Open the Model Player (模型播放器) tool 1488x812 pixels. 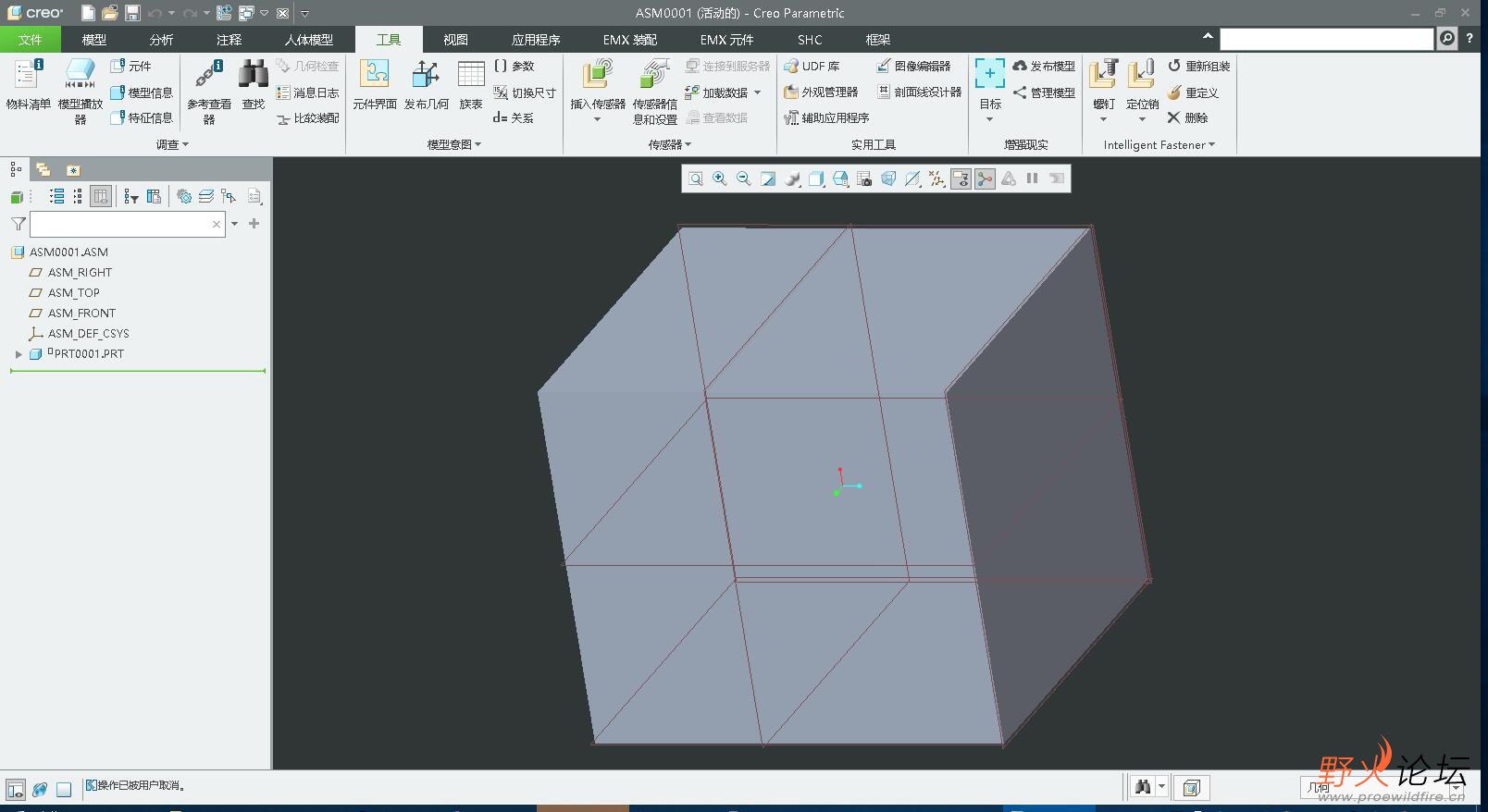[x=81, y=91]
